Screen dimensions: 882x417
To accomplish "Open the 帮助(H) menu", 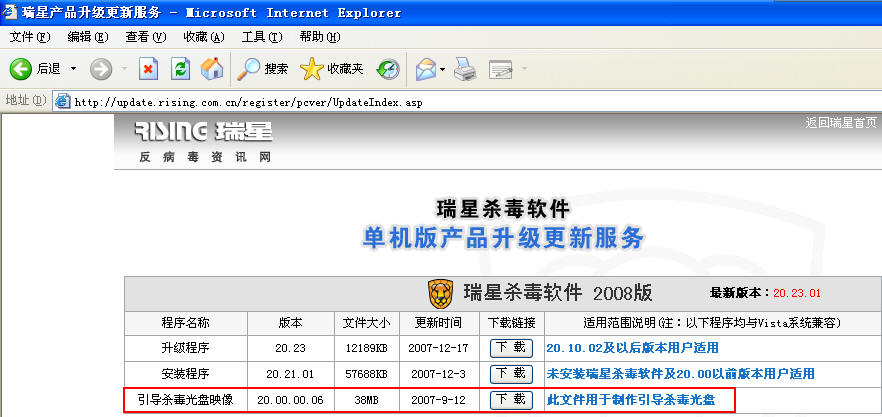I will [320, 37].
